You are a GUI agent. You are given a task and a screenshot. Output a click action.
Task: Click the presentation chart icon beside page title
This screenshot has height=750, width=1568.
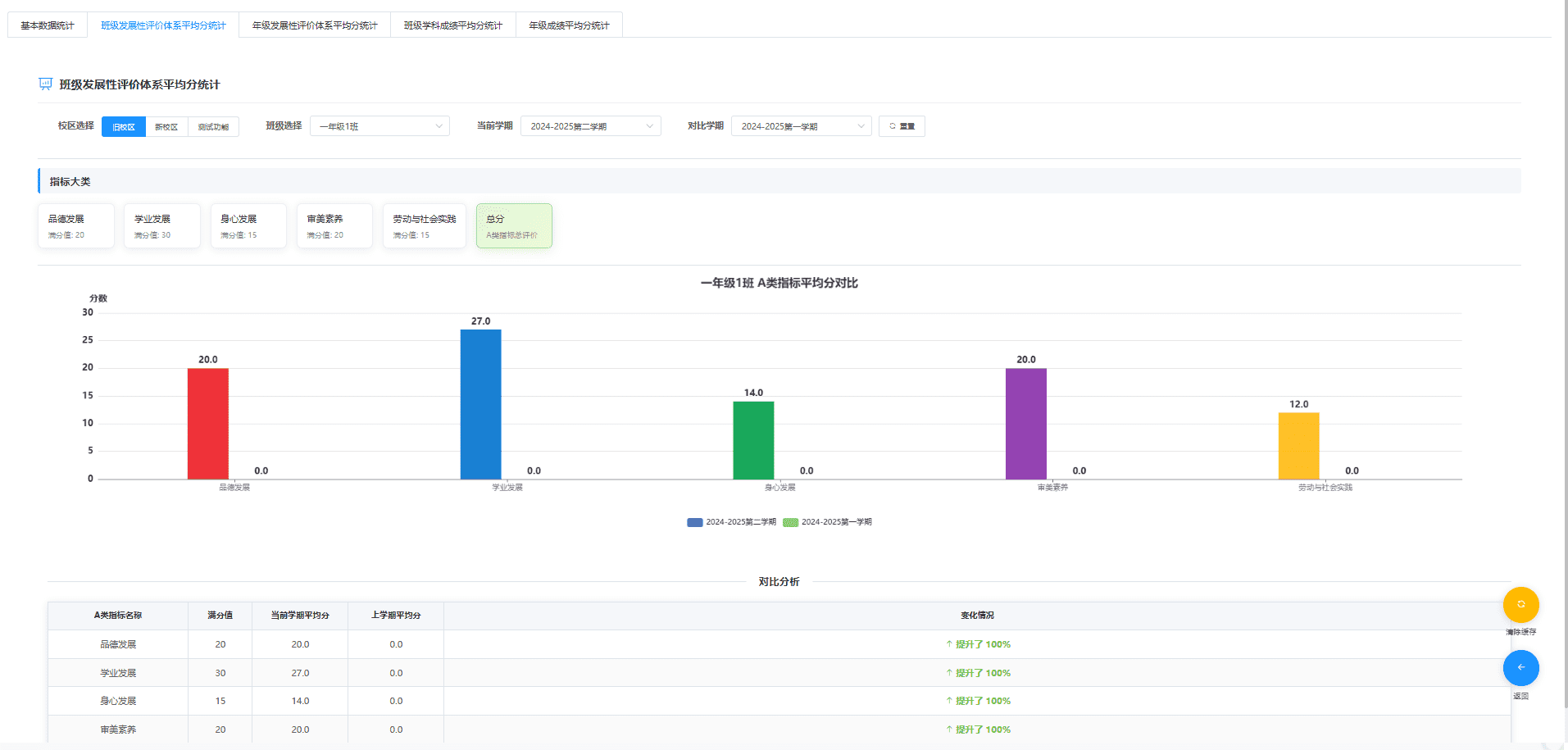45,84
